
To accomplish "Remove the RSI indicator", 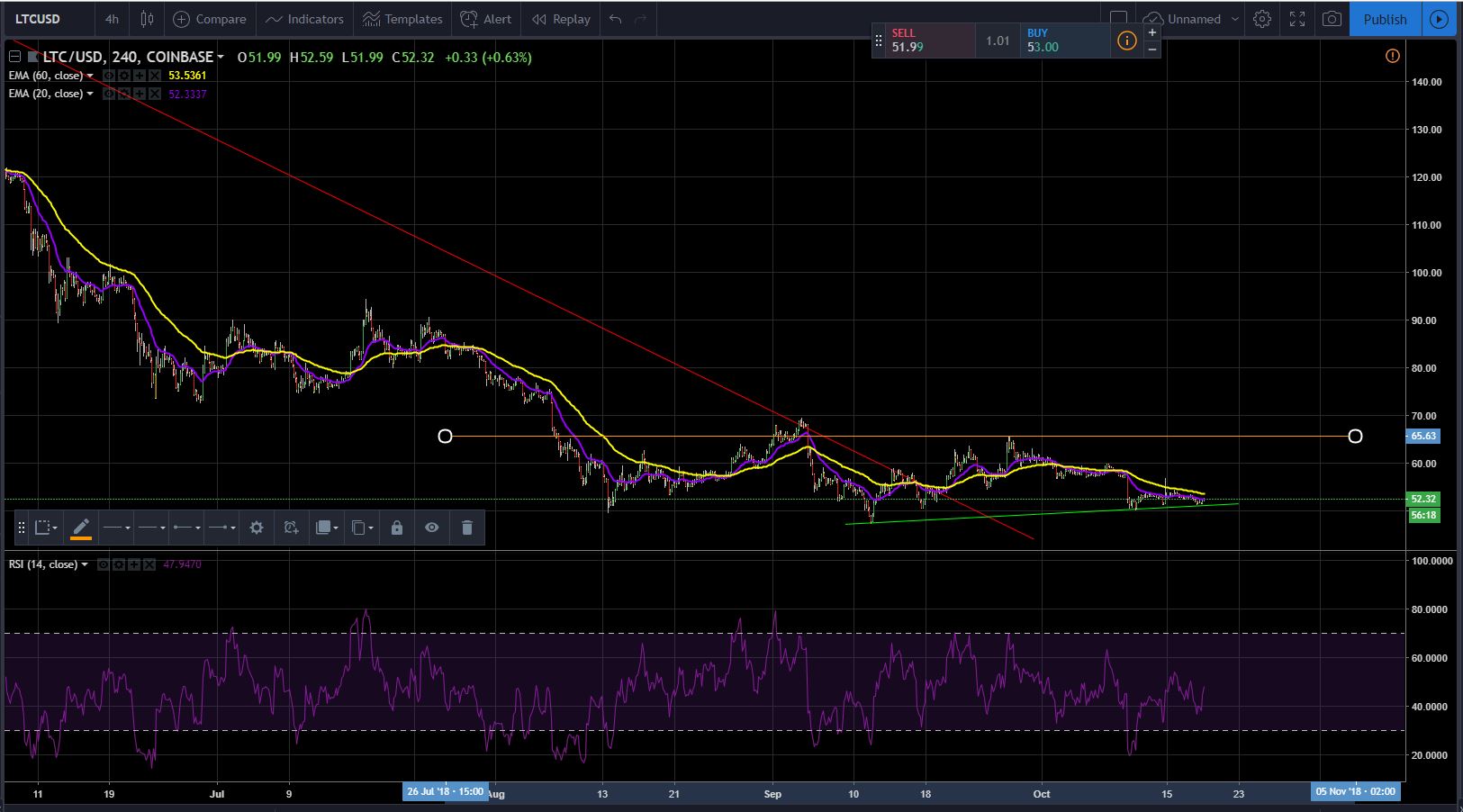I will [x=149, y=564].
